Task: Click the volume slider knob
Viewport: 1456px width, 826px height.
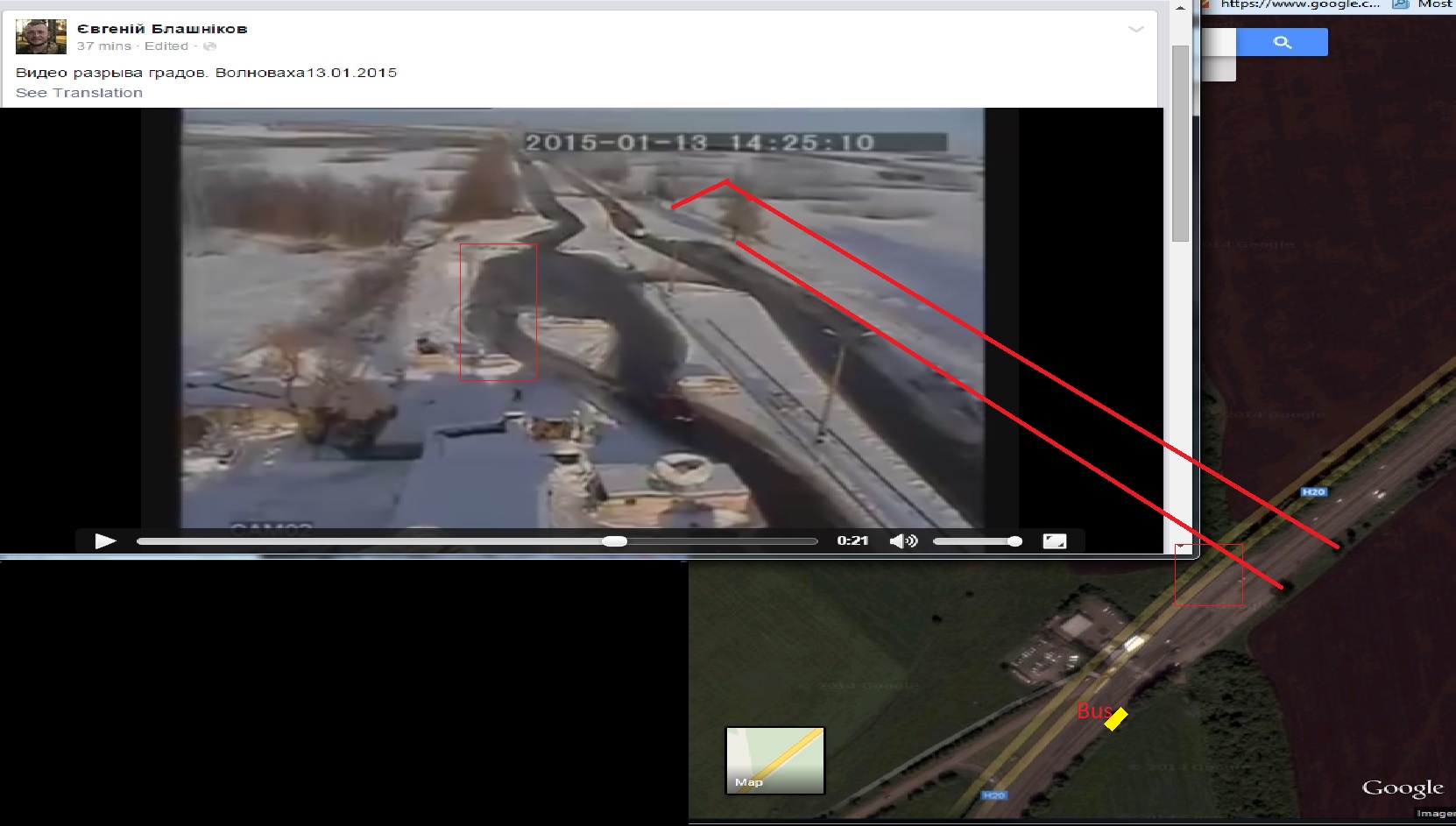Action: tap(1014, 541)
